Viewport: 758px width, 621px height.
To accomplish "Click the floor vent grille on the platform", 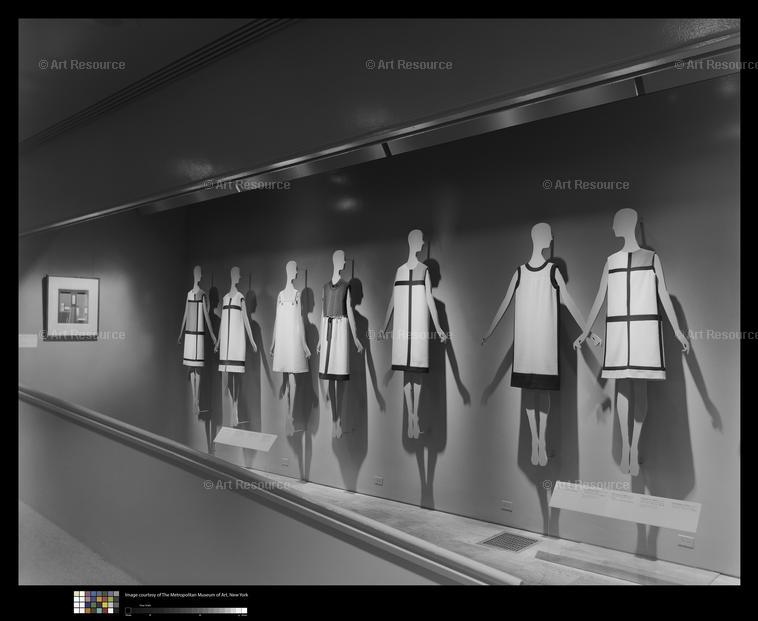I will tap(509, 541).
